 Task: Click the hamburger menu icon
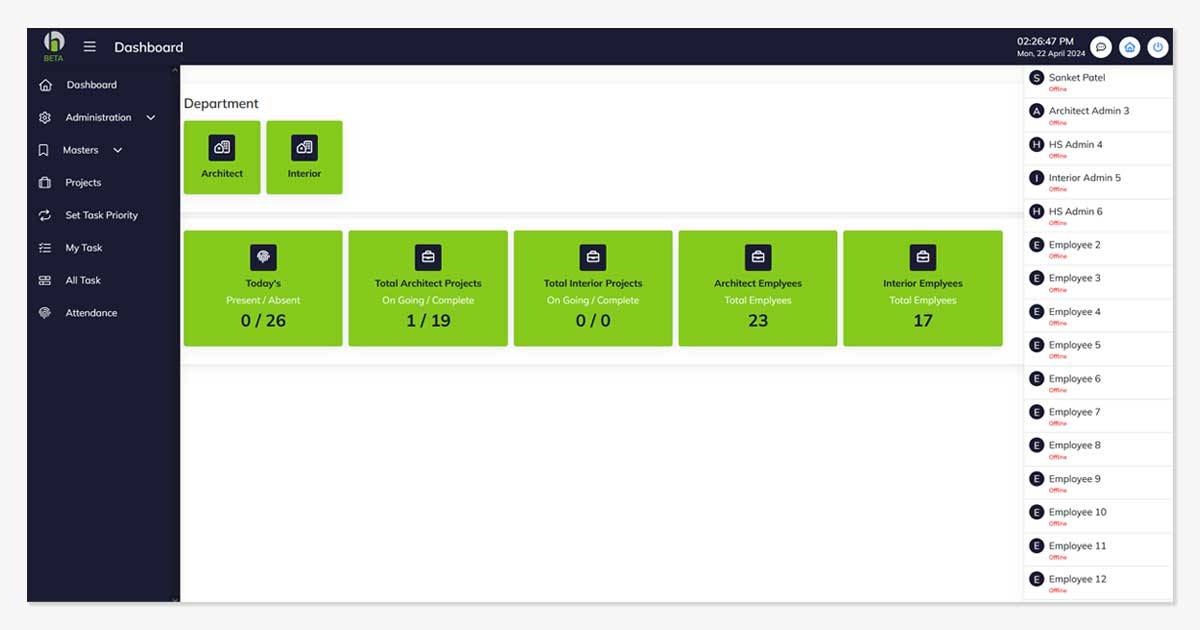[x=90, y=47]
